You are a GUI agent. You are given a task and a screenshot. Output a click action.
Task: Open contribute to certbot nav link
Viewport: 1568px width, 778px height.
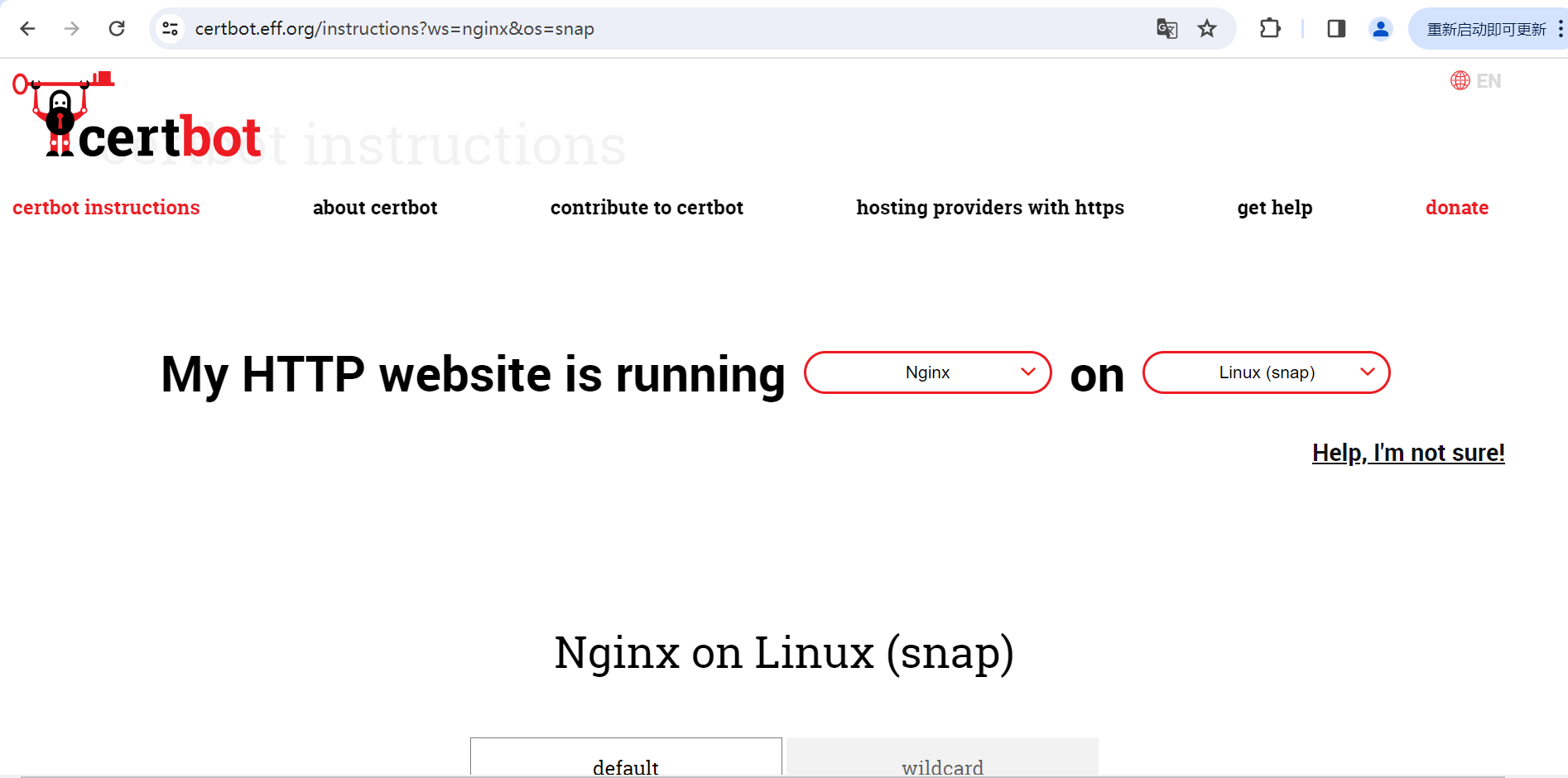(x=647, y=208)
